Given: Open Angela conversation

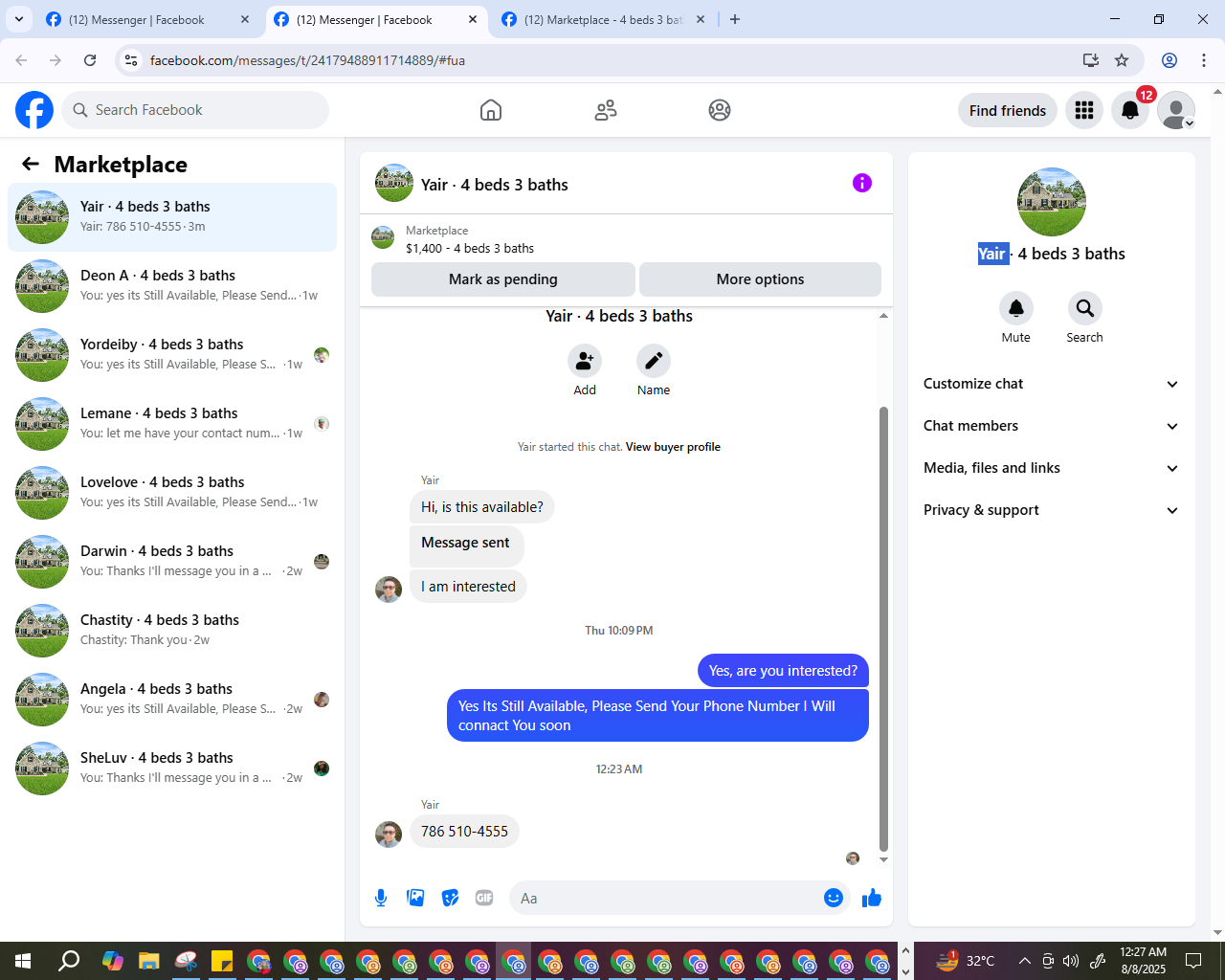Looking at the screenshot, I should [172, 700].
